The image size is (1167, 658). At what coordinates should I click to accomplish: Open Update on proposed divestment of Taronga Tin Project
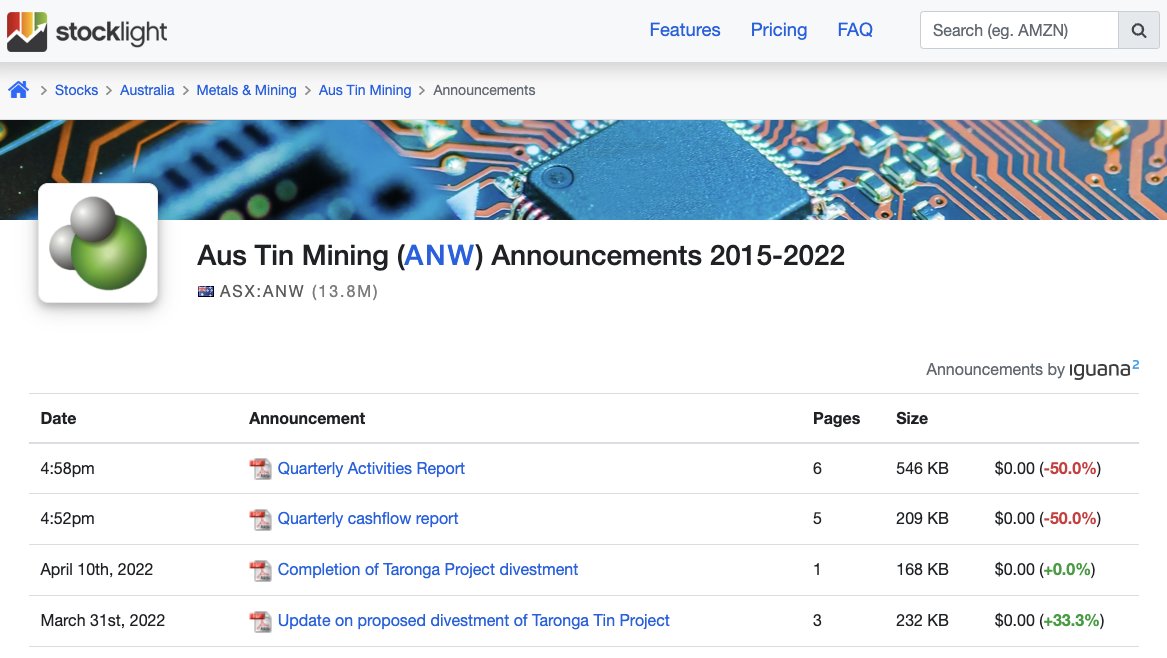473,620
